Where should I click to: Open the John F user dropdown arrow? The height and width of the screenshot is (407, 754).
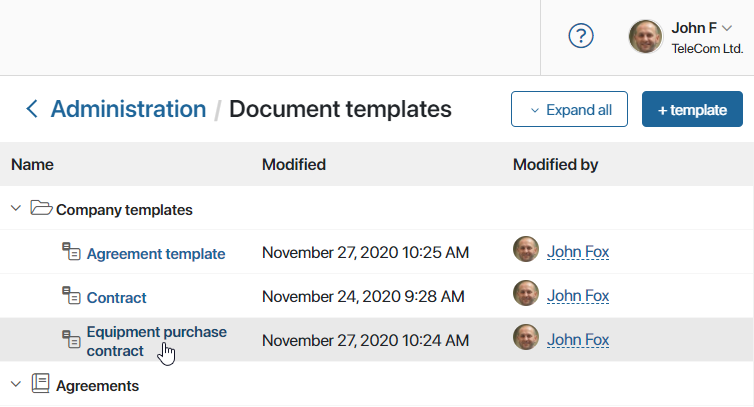727,28
